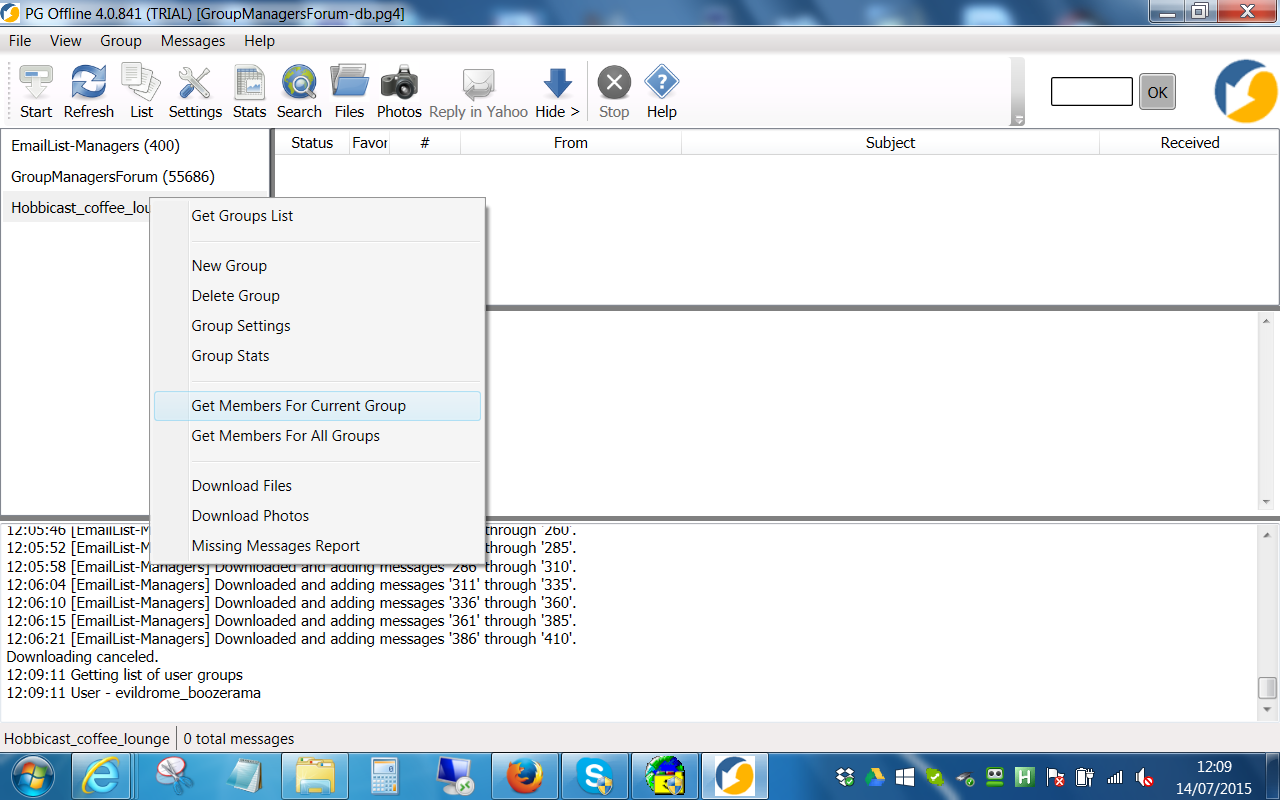The width and height of the screenshot is (1280, 800).
Task: Open the File menu
Action: tap(20, 41)
